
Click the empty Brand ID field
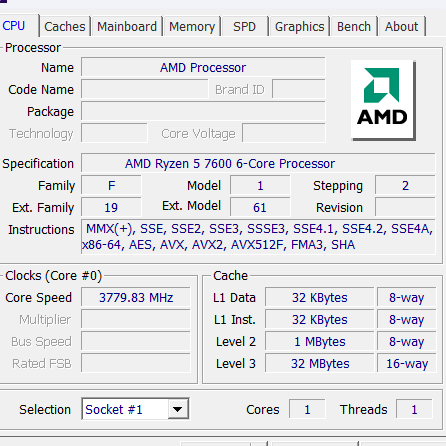click(x=299, y=89)
